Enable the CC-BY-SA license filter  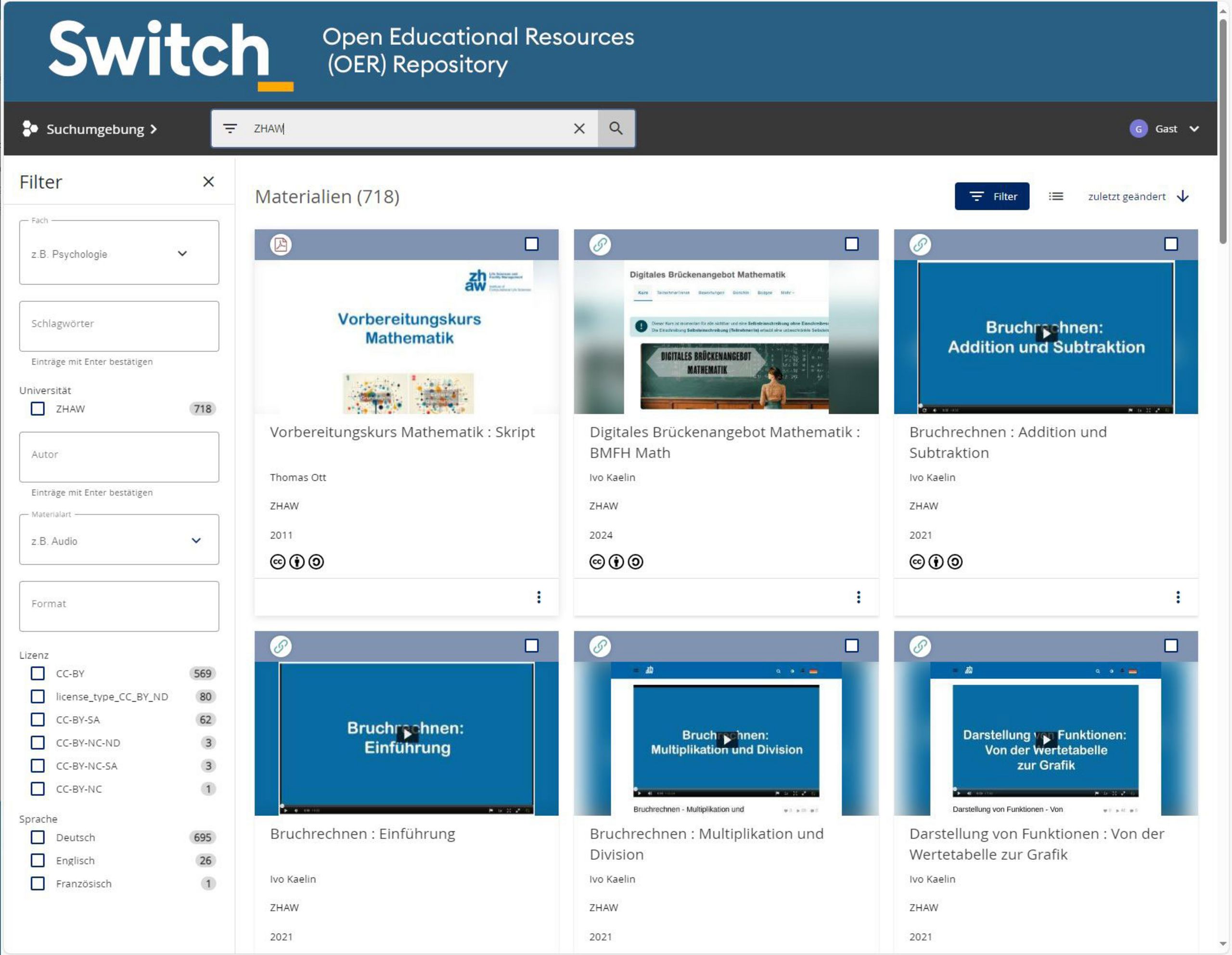[x=38, y=720]
